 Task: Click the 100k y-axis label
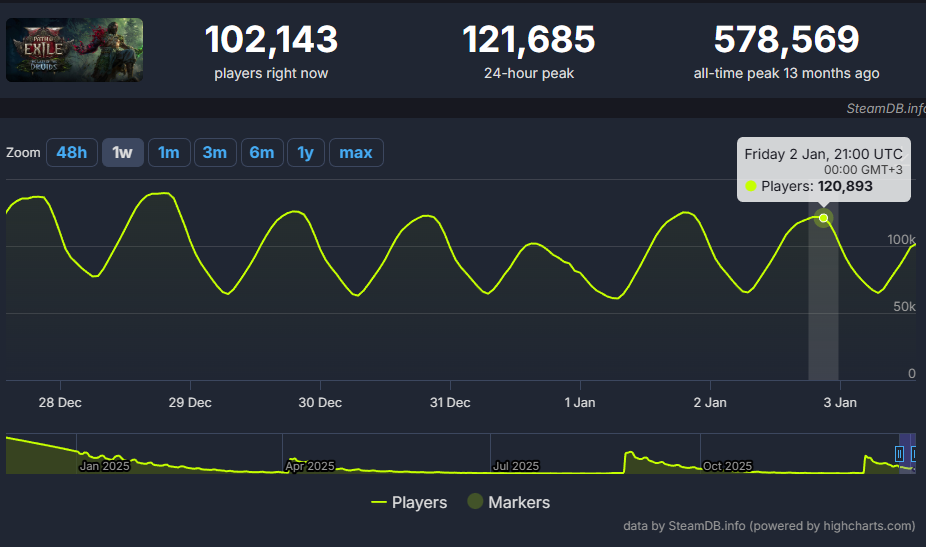click(901, 239)
